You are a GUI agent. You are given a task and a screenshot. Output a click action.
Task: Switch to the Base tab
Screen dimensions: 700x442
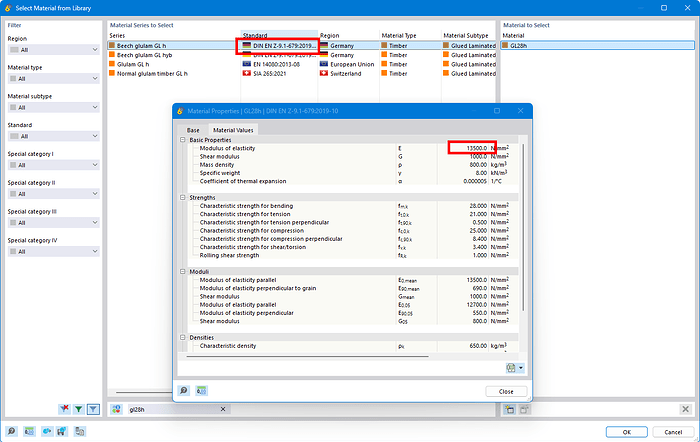point(193,130)
